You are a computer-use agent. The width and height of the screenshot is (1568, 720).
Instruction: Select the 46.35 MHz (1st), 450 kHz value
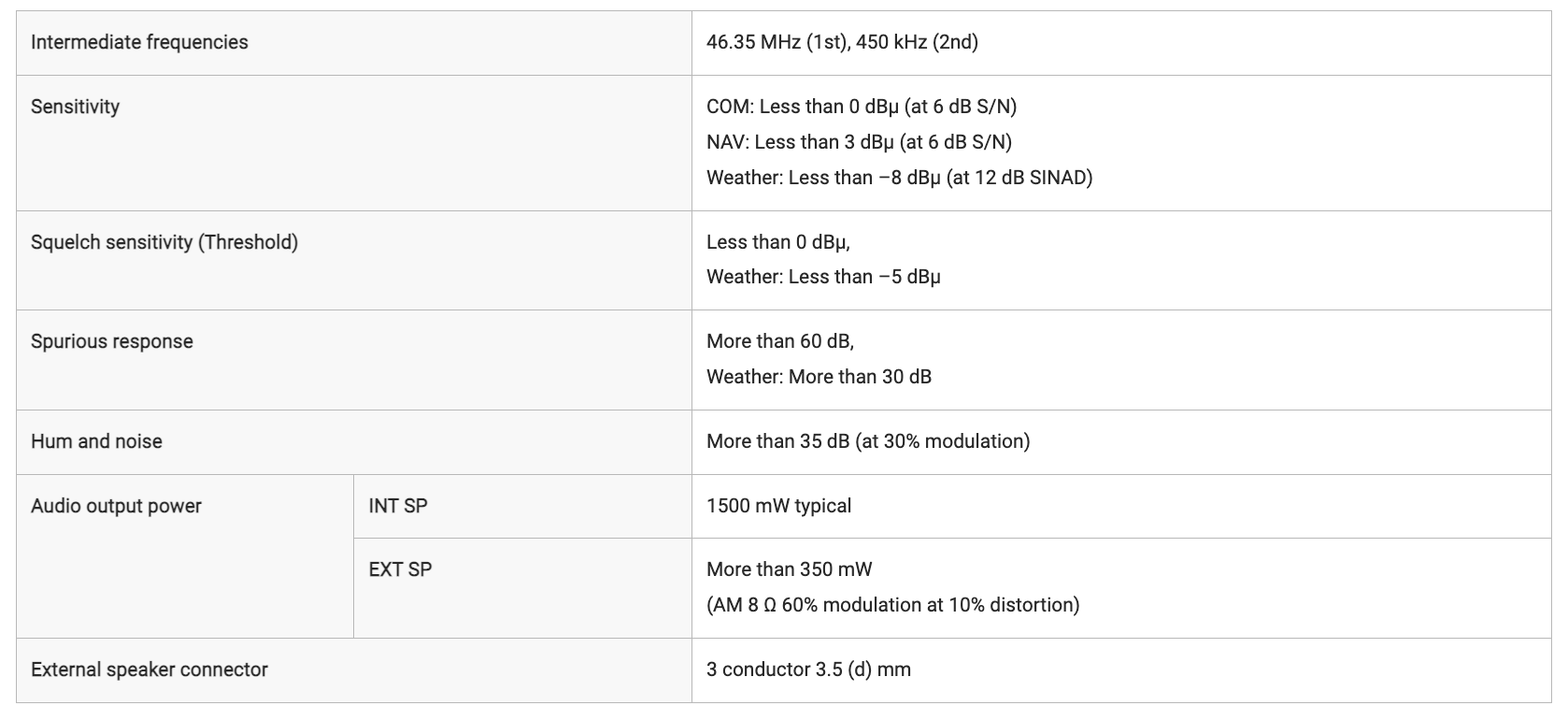tap(842, 42)
